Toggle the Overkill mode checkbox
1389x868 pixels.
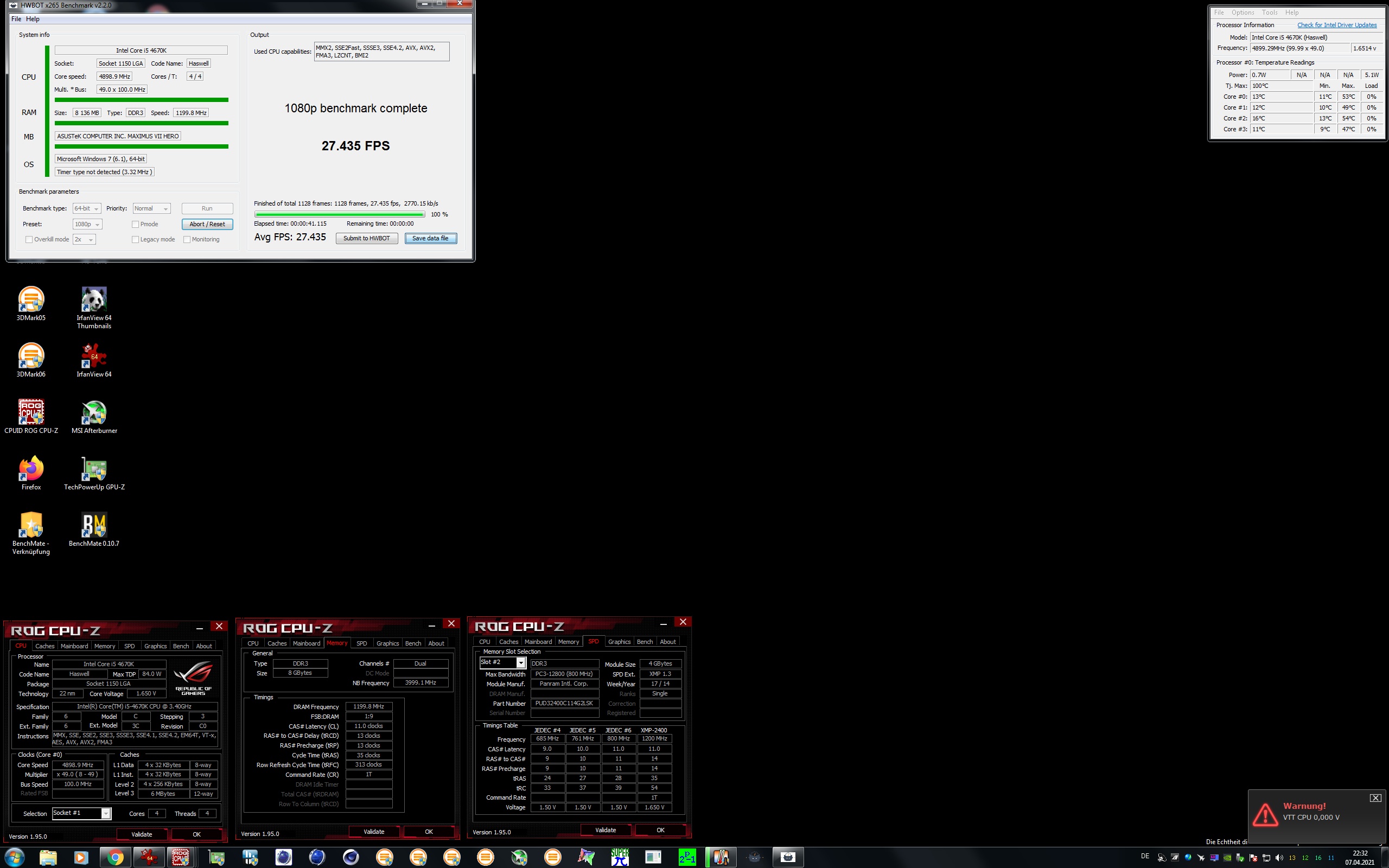tap(29, 239)
